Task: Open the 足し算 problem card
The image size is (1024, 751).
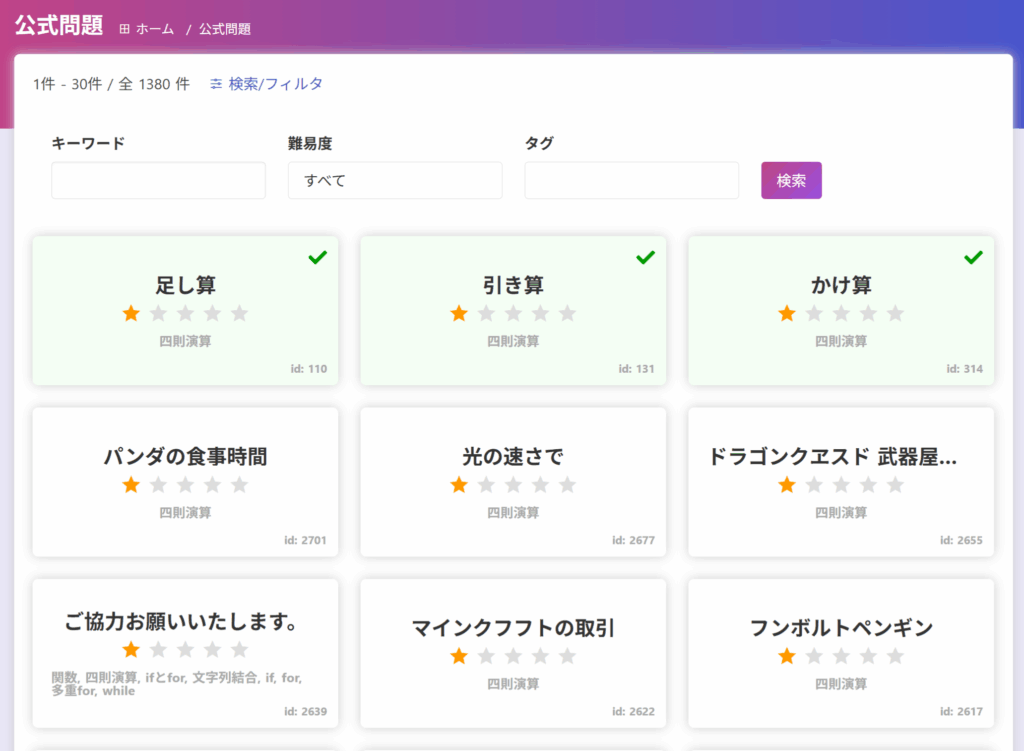Action: [185, 286]
